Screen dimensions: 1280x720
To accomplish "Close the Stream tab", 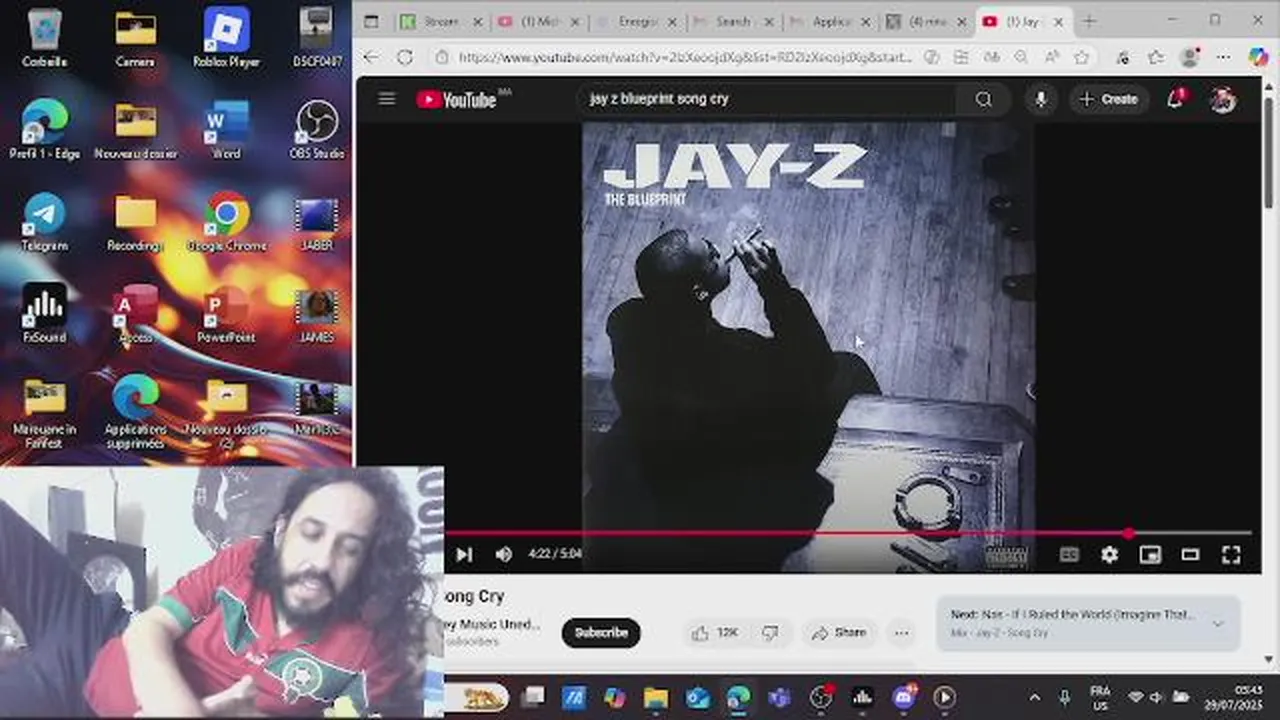I will [x=477, y=21].
